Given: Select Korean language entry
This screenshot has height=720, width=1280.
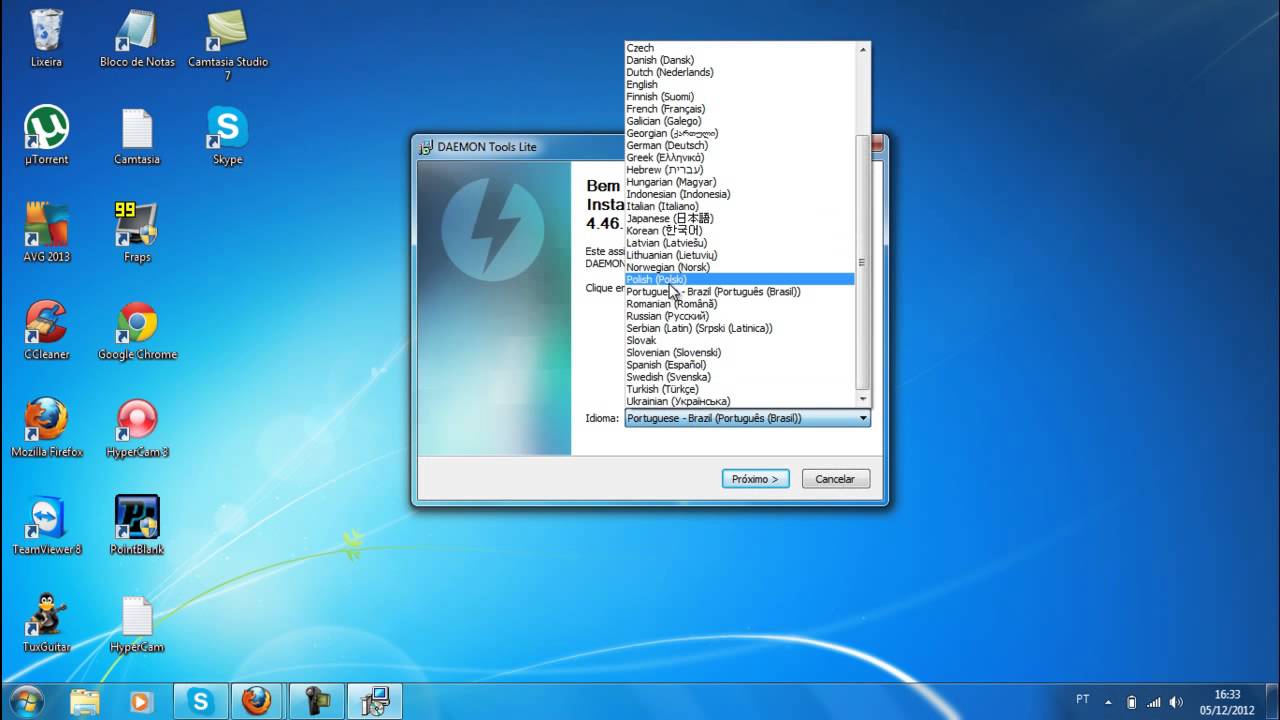Looking at the screenshot, I should coord(740,231).
